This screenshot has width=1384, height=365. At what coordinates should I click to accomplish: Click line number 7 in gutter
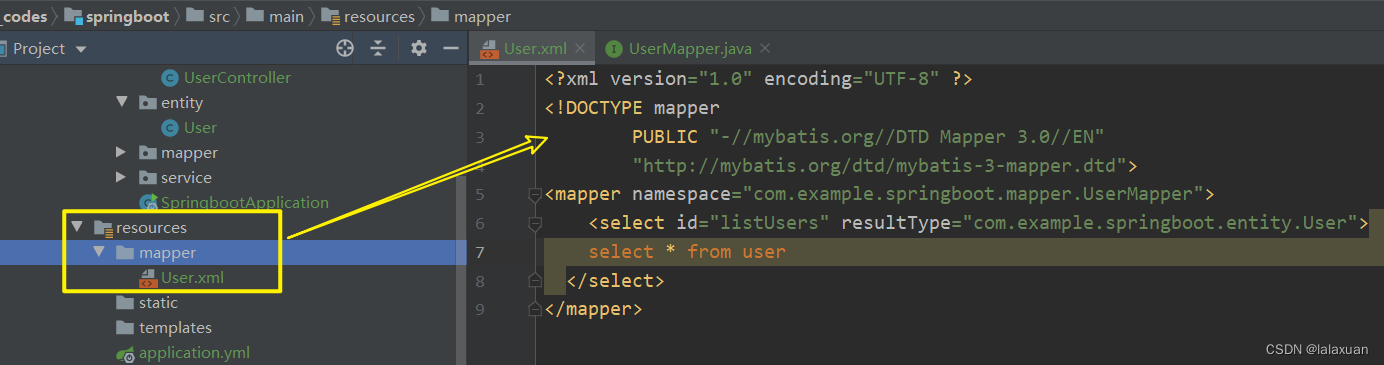(x=481, y=251)
